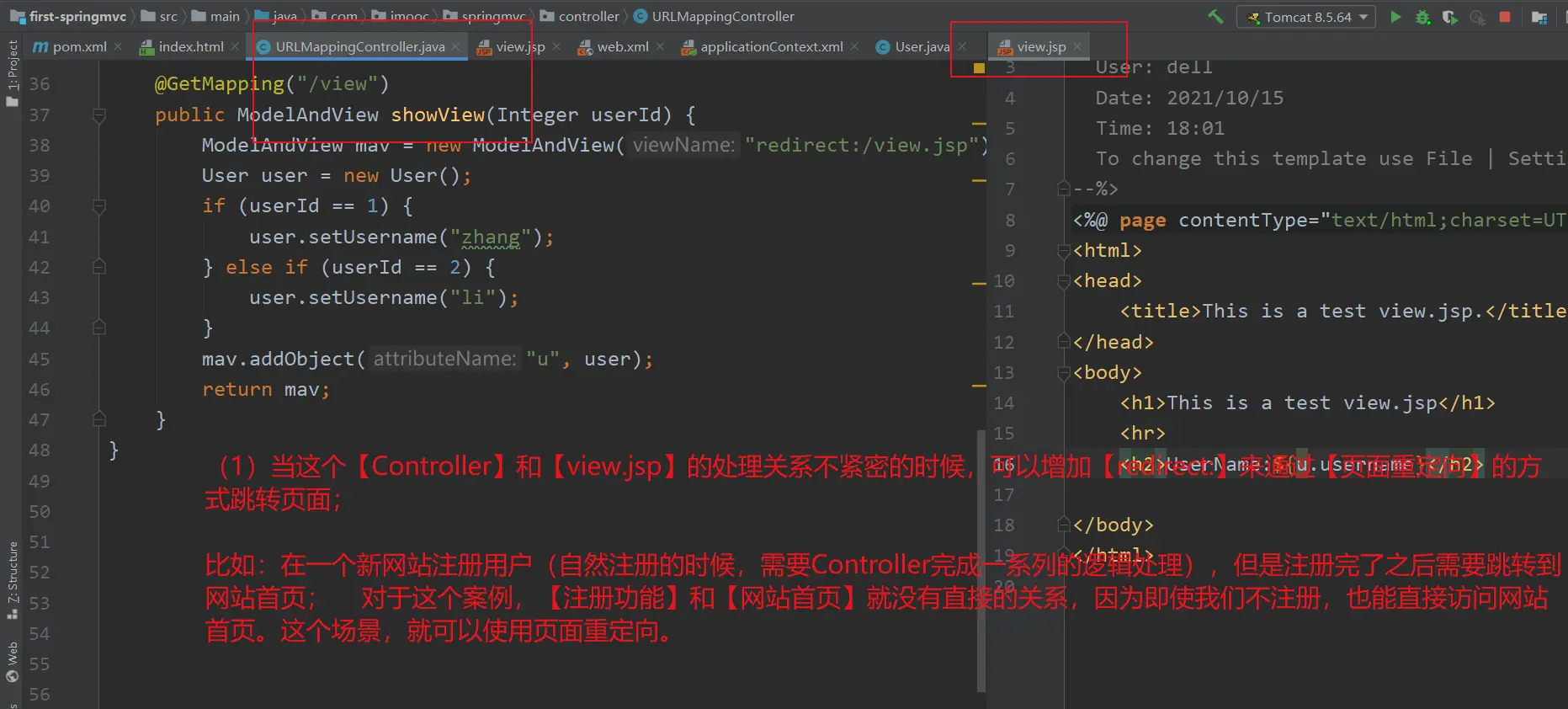Run Tomcat with the green play icon
This screenshot has height=709, width=1568.
click(x=1395, y=16)
